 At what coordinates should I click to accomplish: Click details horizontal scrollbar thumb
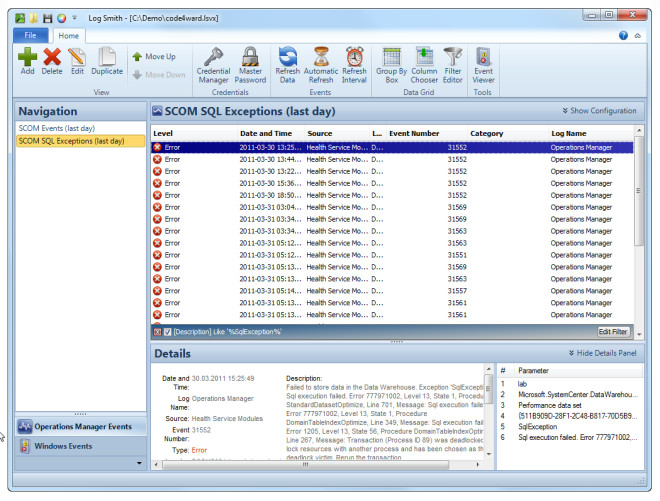coord(306,465)
